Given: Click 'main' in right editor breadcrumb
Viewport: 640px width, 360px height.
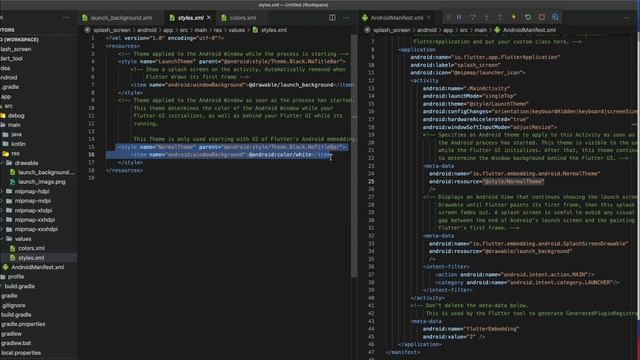Looking at the screenshot, I should click(480, 30).
